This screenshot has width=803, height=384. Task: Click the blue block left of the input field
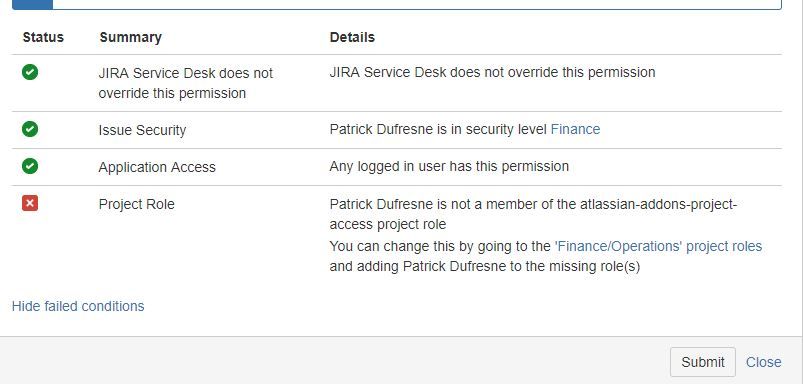coord(32,5)
